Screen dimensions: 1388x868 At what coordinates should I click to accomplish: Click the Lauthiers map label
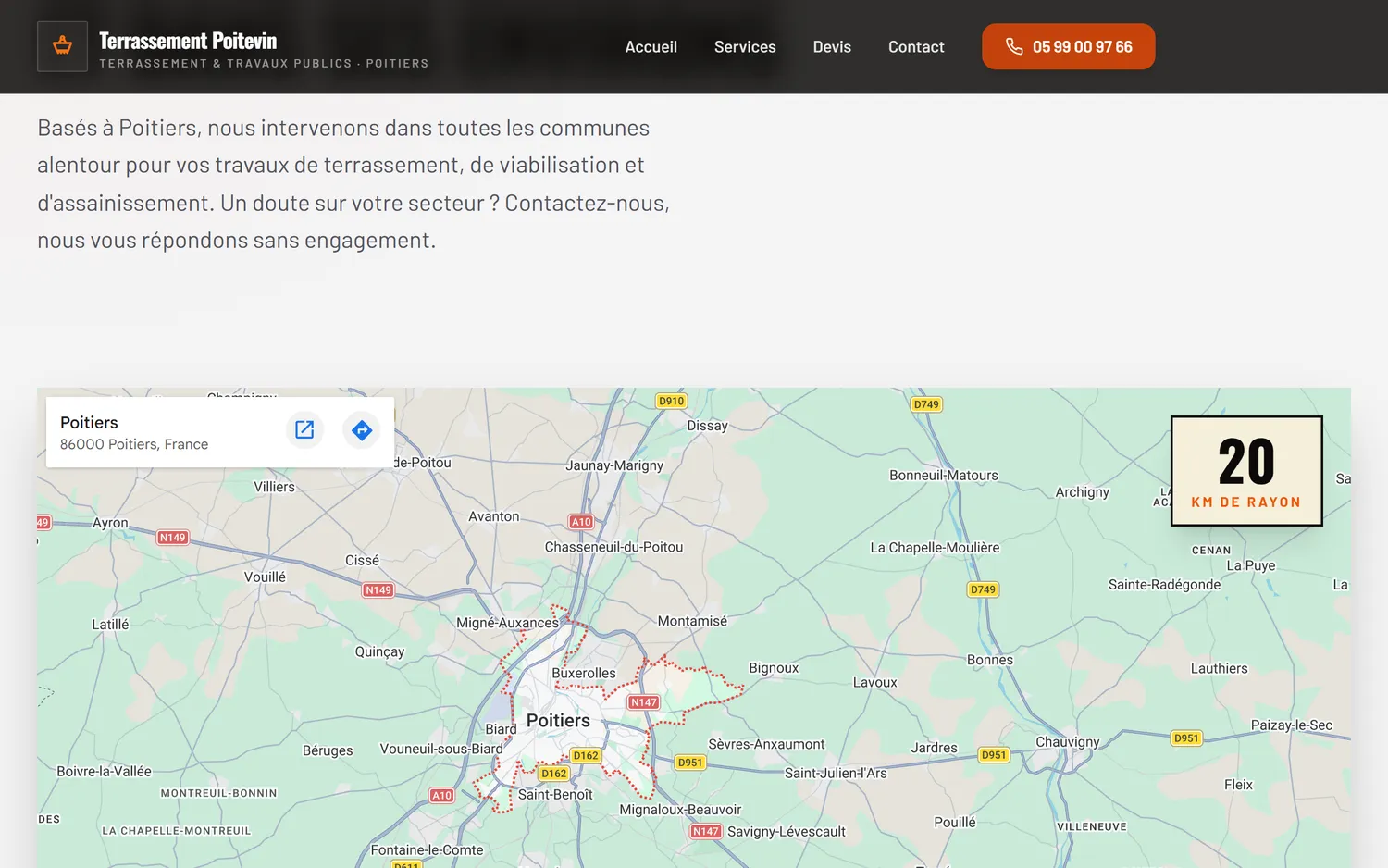pyautogui.click(x=1219, y=668)
